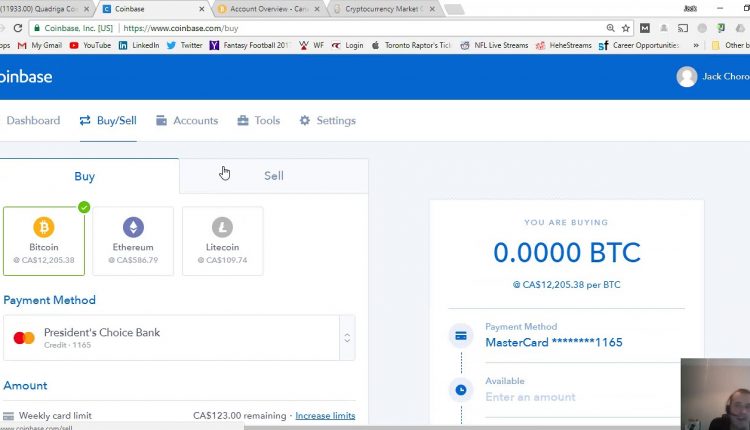Open the WF bookmark
The width and height of the screenshot is (750, 430).
pos(311,45)
